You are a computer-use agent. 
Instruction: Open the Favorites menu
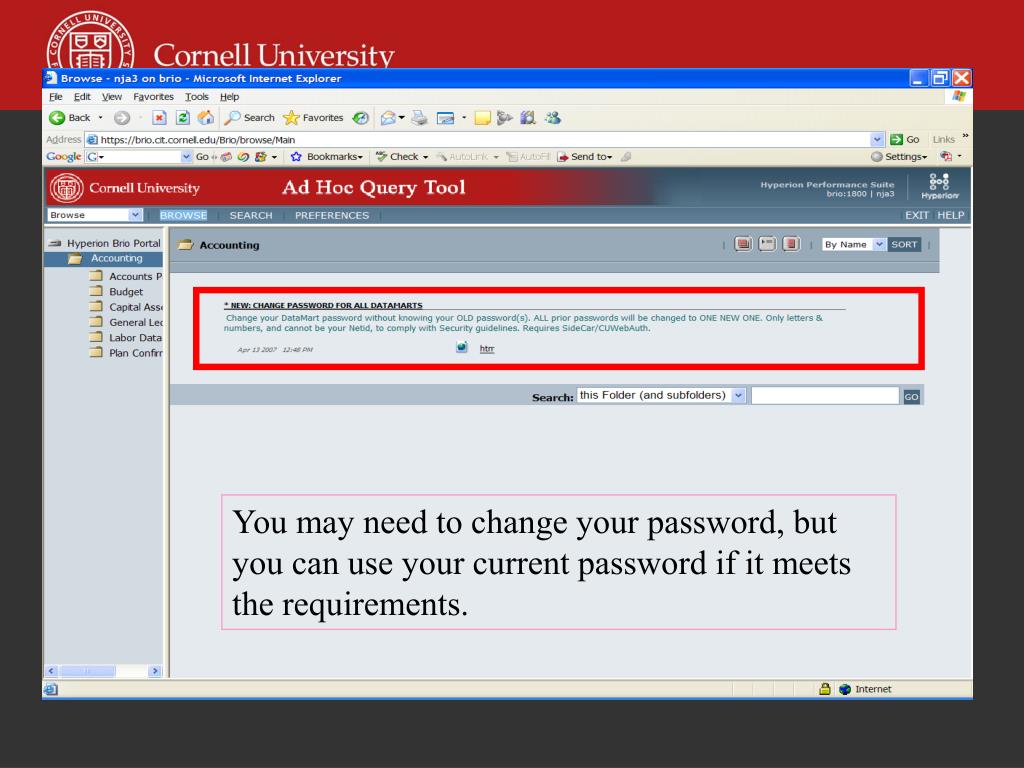point(153,97)
